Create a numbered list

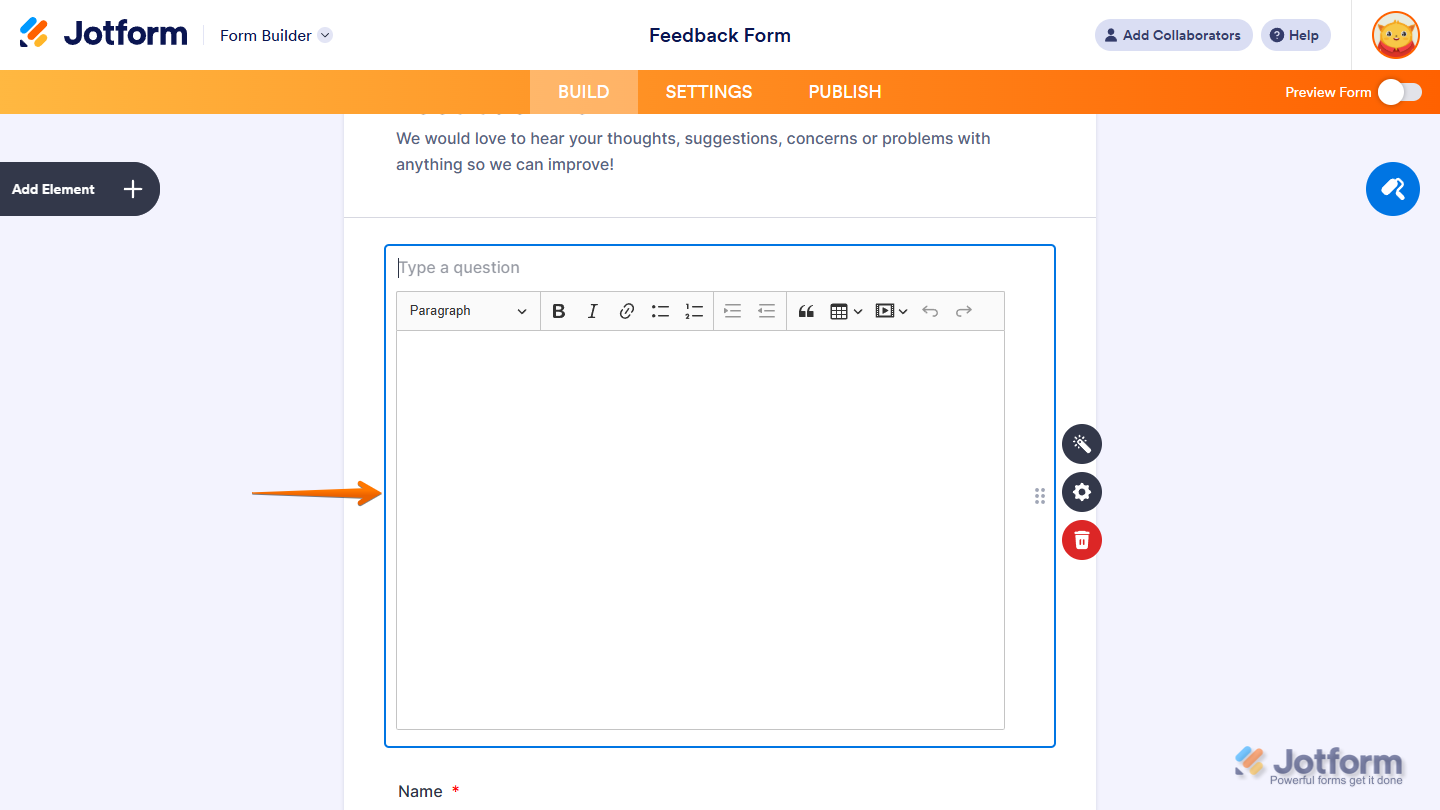pos(694,311)
